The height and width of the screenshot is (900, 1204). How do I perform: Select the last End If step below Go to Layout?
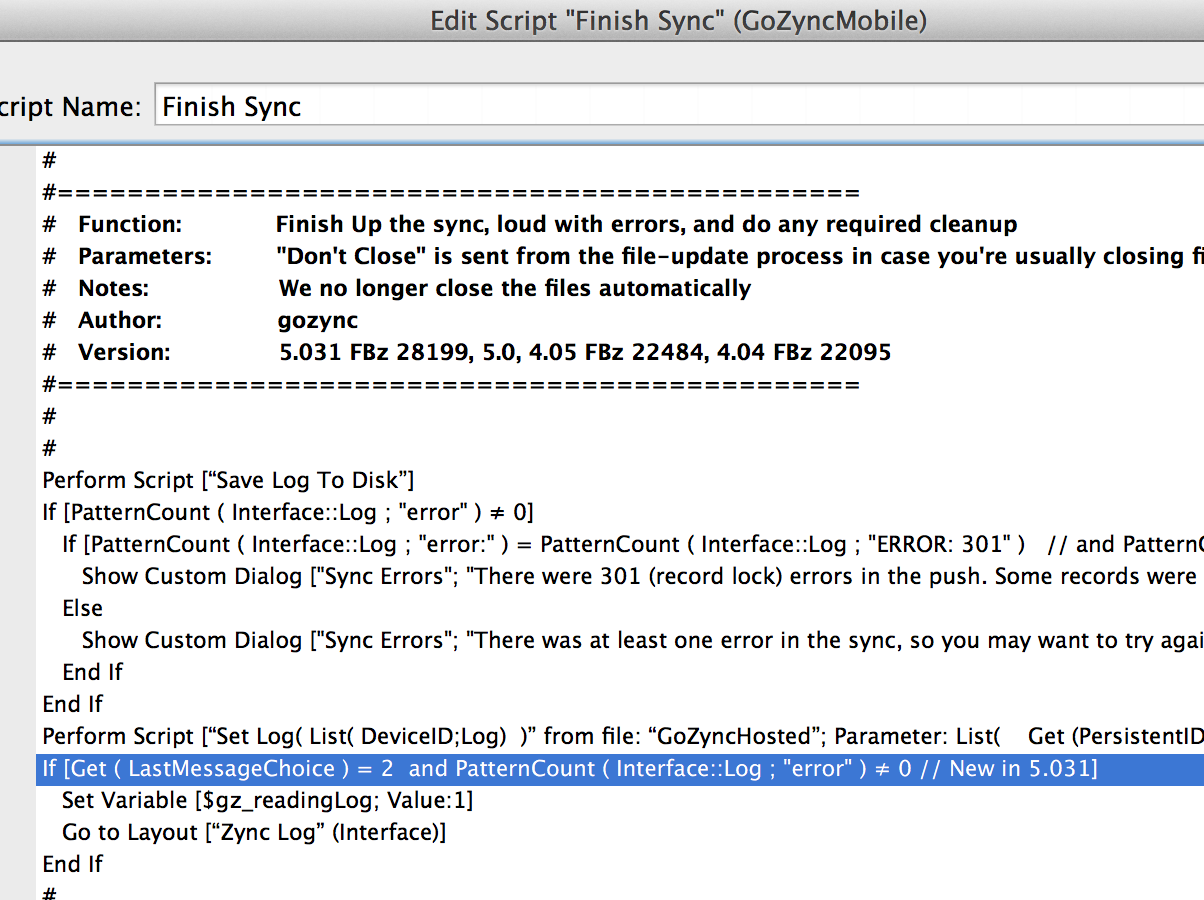73,864
